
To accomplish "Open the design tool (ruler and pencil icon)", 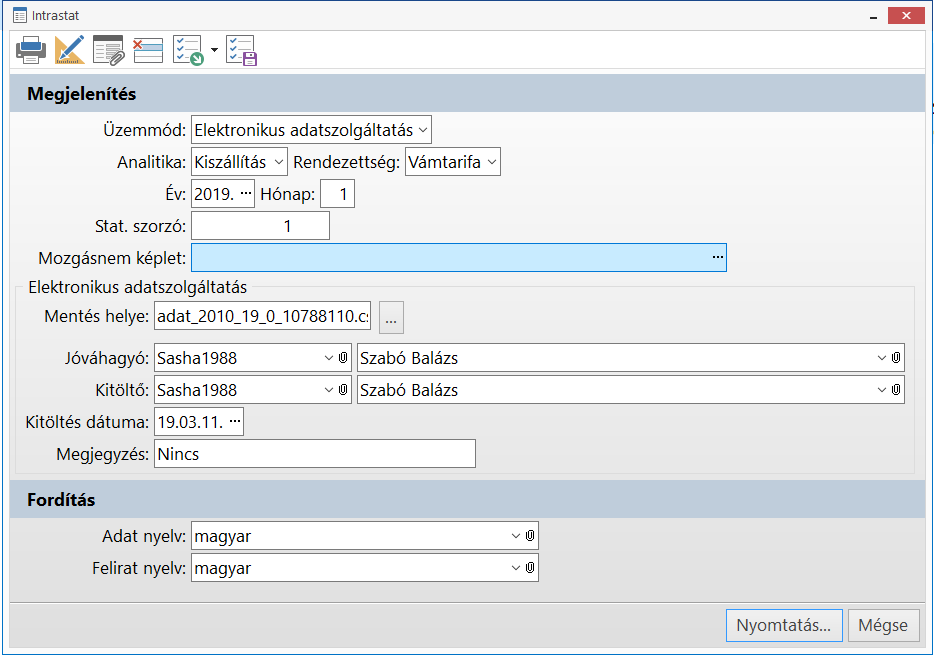I will 69,49.
